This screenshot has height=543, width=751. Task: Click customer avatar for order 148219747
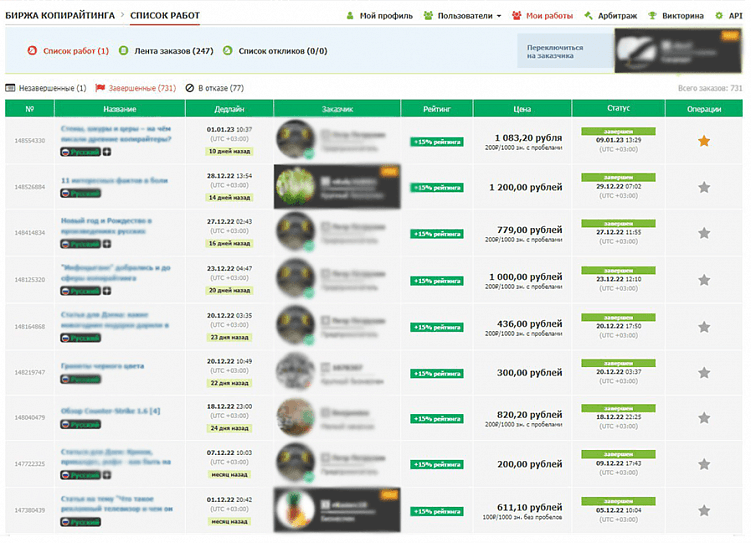(x=296, y=372)
